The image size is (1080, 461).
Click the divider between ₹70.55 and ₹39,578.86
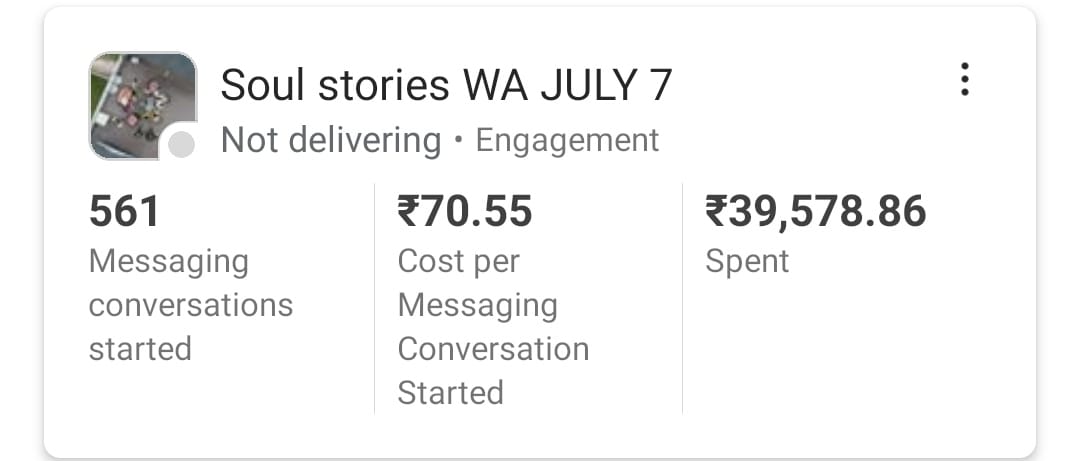coord(682,298)
